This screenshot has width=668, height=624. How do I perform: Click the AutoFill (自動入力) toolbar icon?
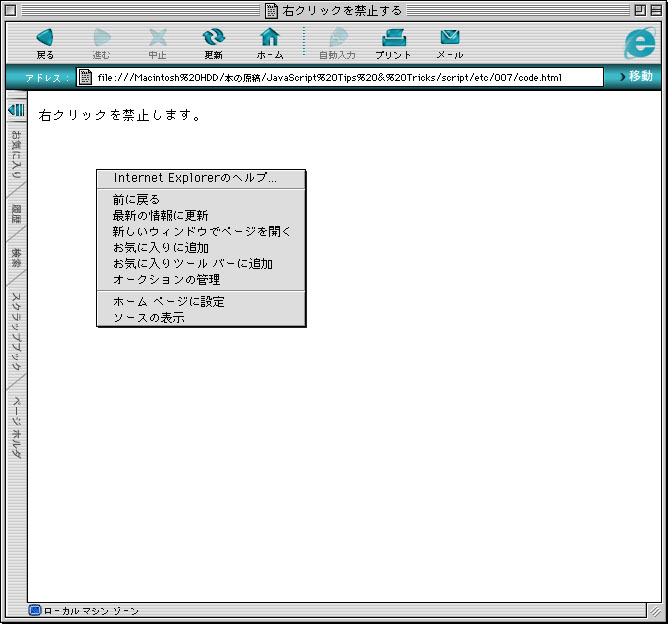pos(337,40)
